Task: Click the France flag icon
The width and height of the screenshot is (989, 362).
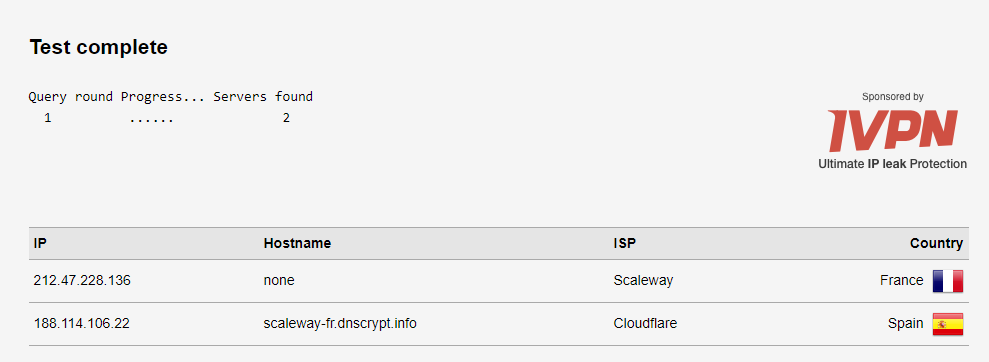Action: (x=948, y=281)
